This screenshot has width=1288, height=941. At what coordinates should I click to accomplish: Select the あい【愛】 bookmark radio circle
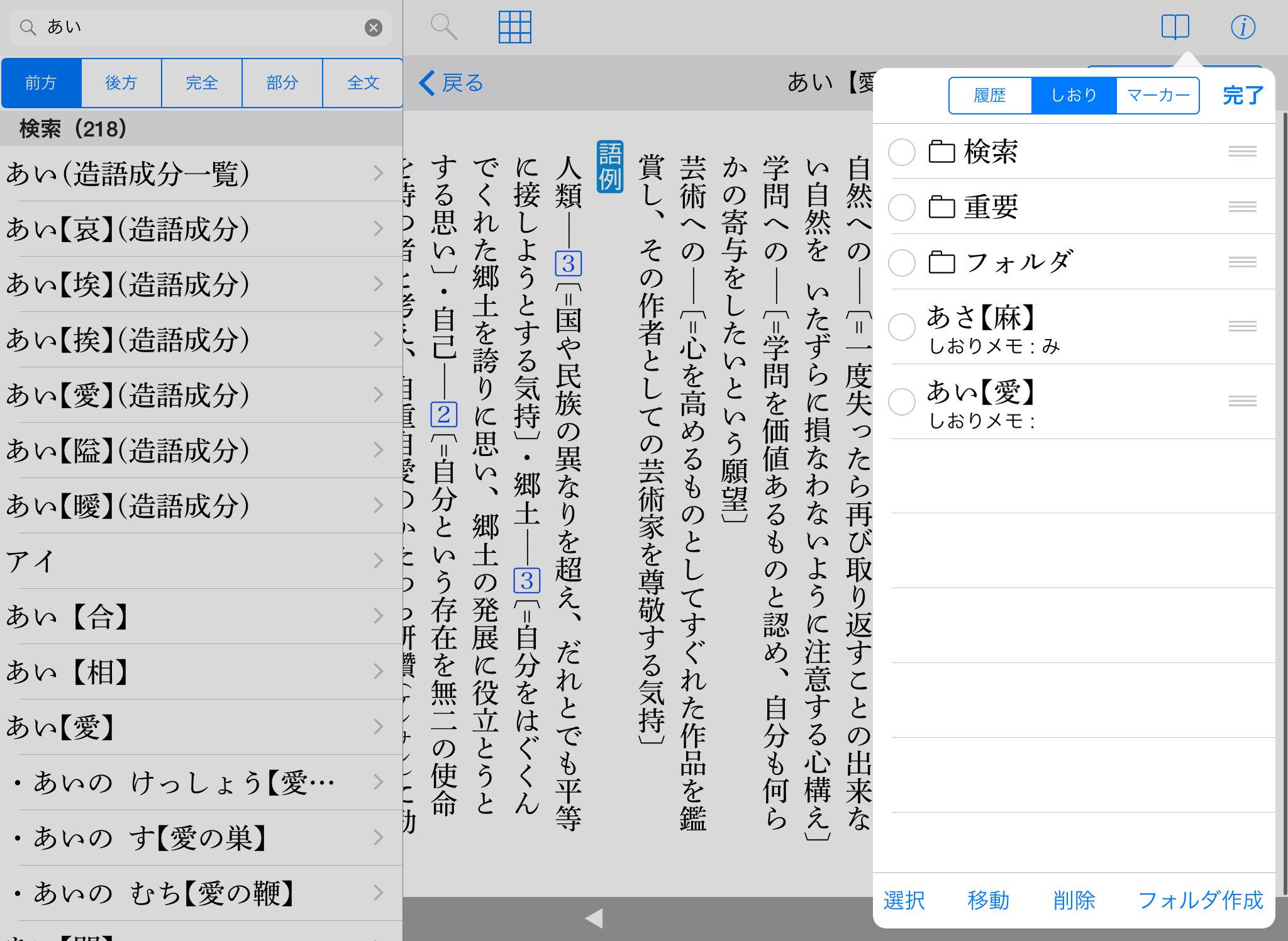901,401
